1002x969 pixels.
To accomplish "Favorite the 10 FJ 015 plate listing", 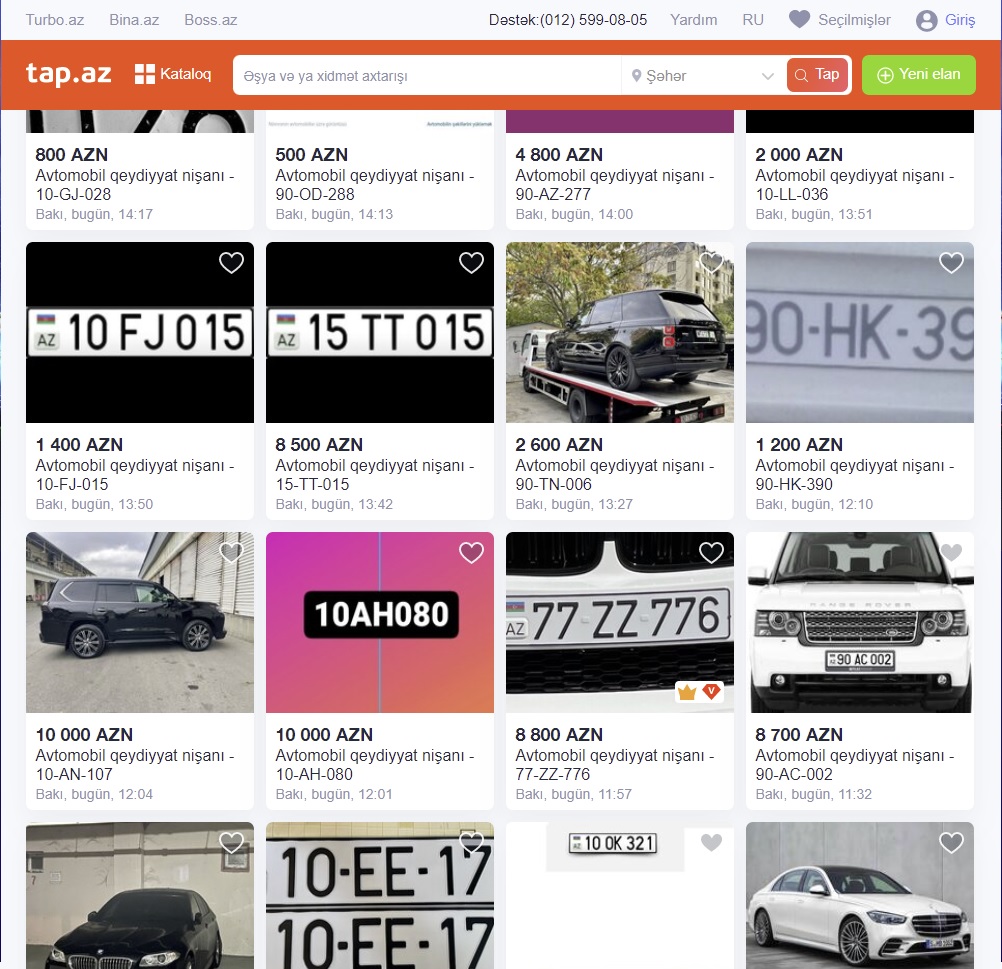I will pos(231,263).
